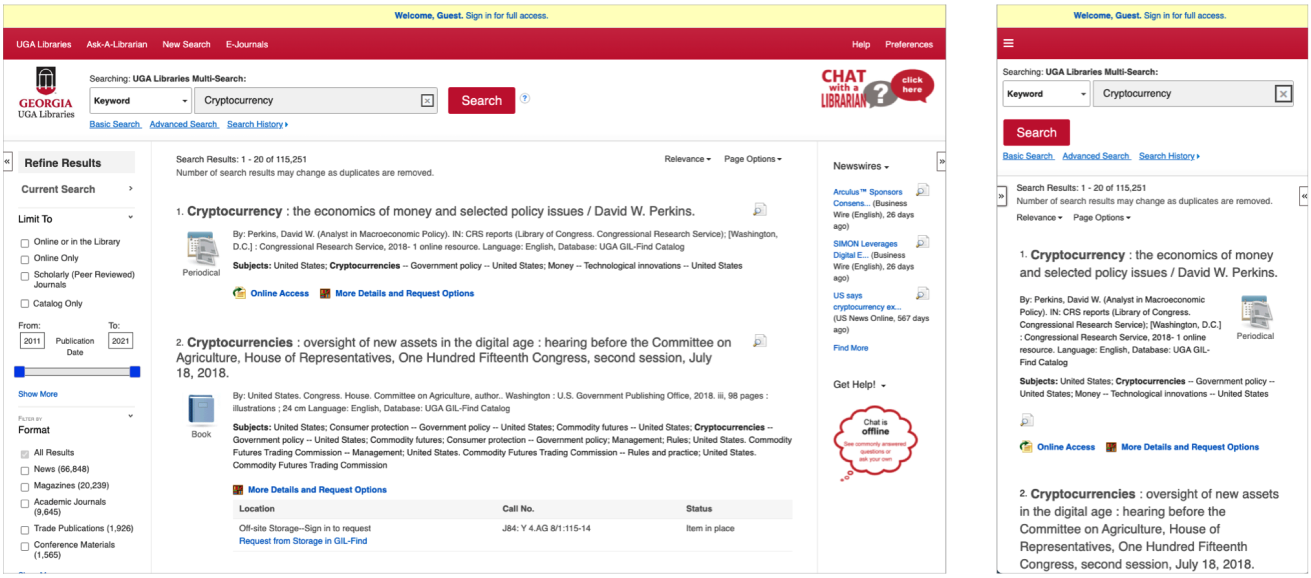Click the left handle of publication date slider

click(19, 372)
